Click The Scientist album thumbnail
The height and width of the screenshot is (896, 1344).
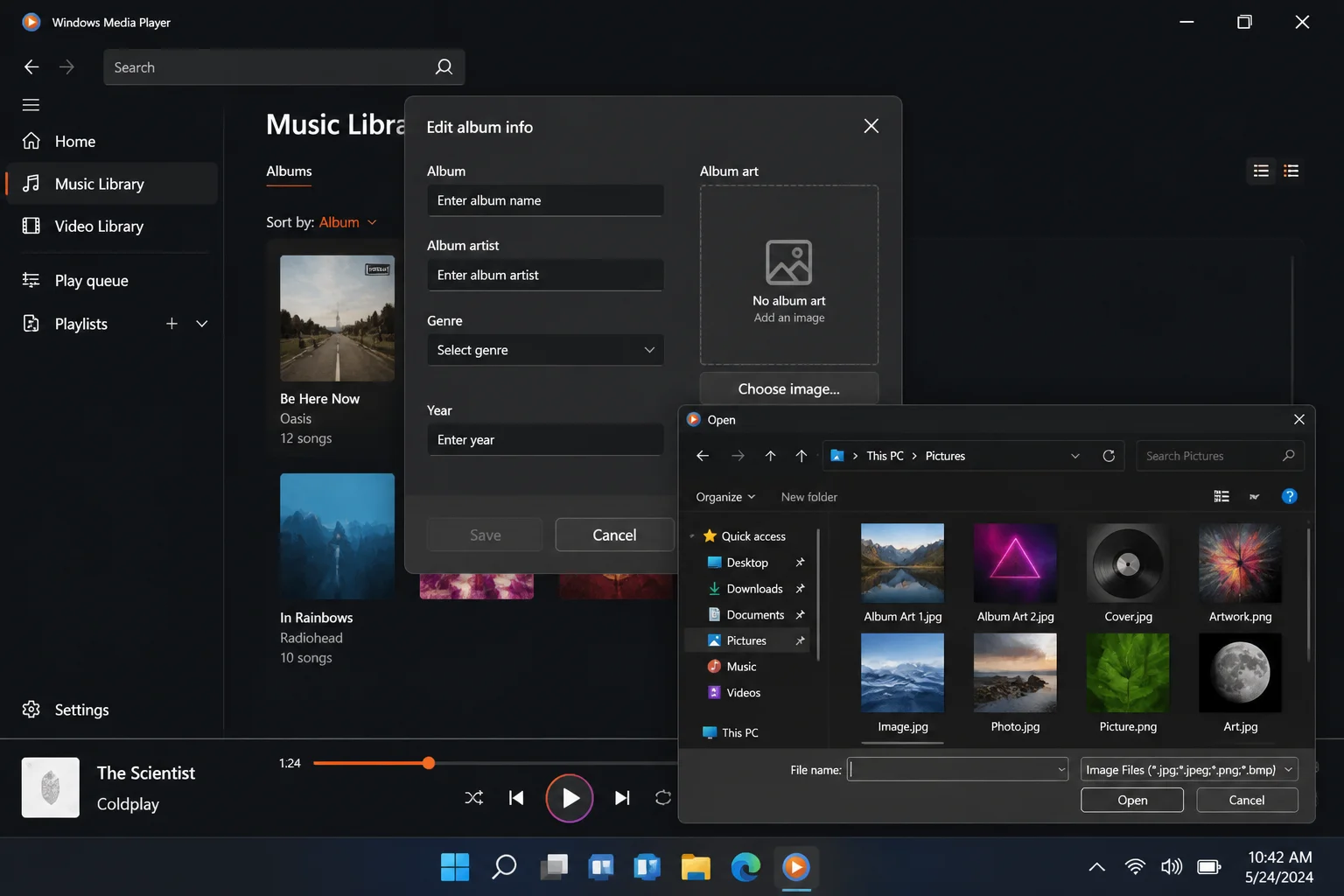pos(51,787)
